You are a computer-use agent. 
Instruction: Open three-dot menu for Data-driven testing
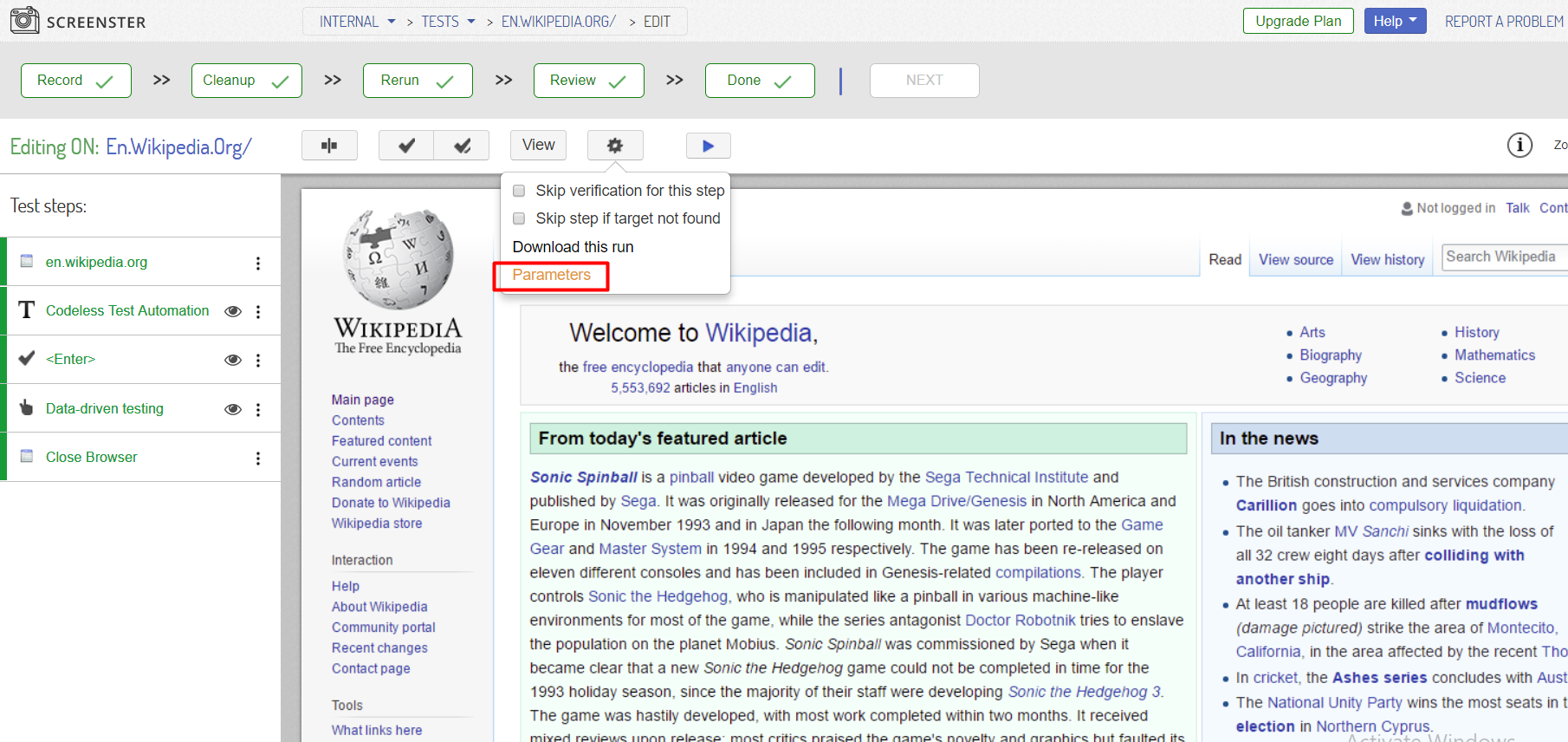[x=258, y=410]
